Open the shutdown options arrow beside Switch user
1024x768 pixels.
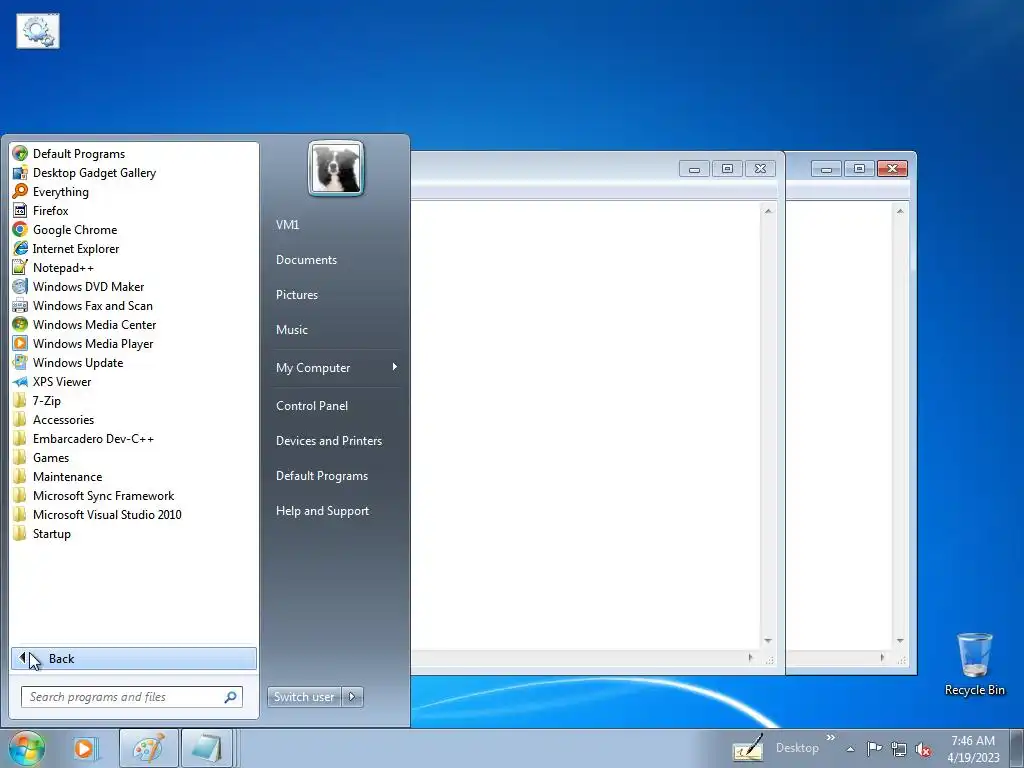[352, 697]
